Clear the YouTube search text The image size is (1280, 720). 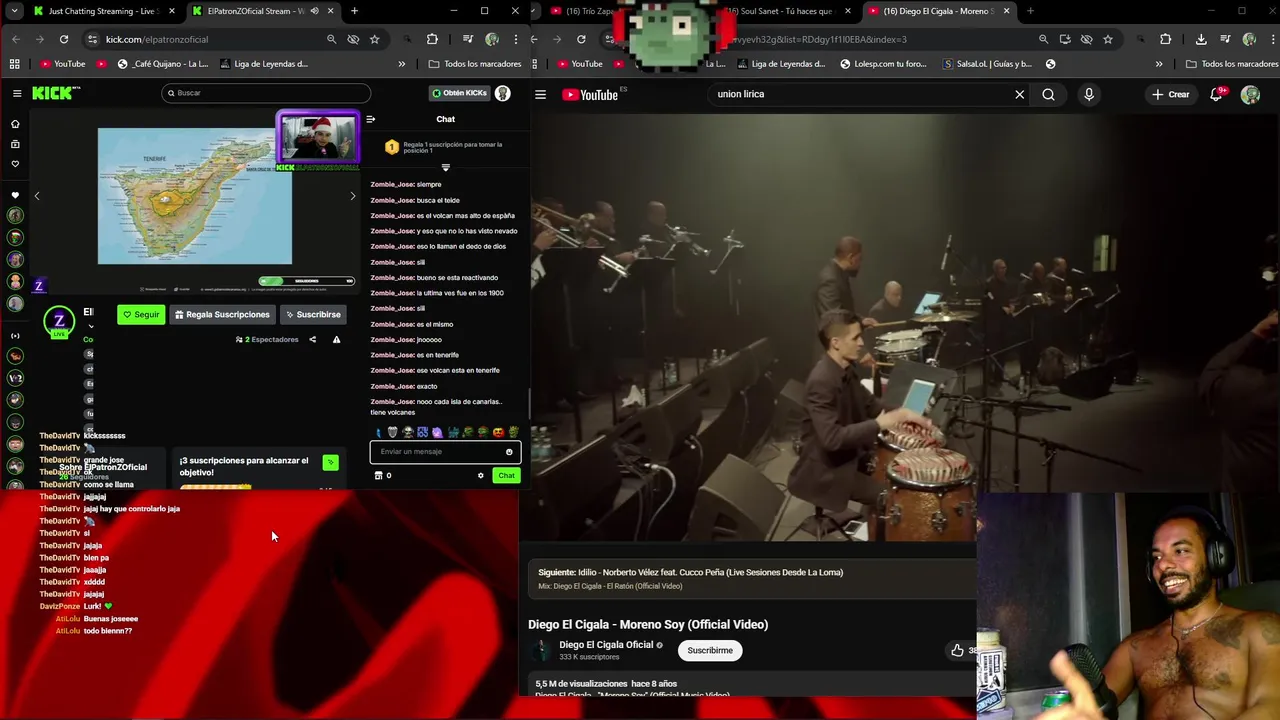pos(1019,95)
